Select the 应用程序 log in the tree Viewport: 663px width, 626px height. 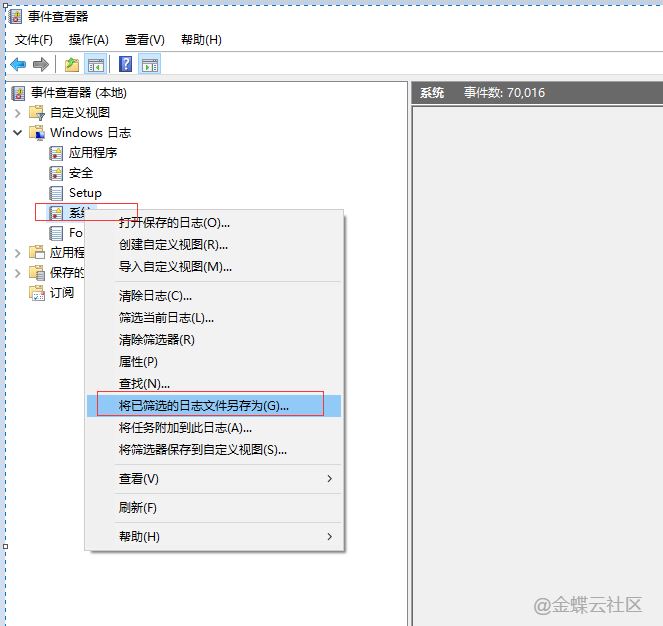pyautogui.click(x=92, y=153)
